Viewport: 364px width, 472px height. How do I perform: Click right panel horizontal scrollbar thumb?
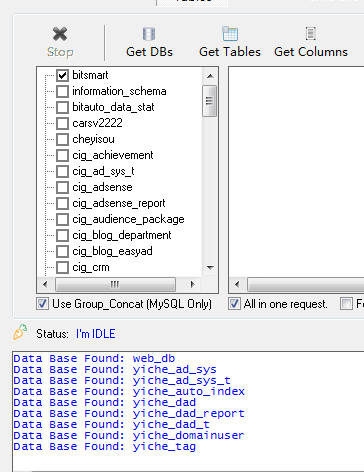coord(306,284)
